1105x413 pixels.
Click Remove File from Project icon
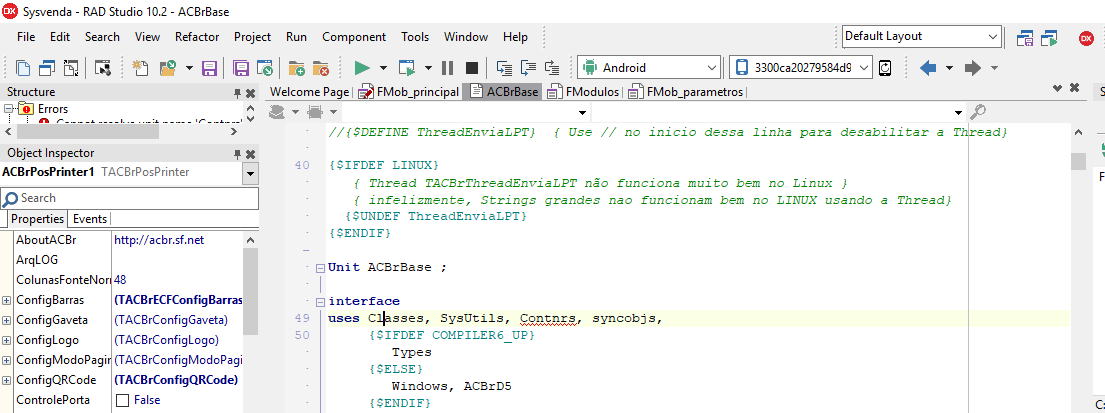click(321, 68)
